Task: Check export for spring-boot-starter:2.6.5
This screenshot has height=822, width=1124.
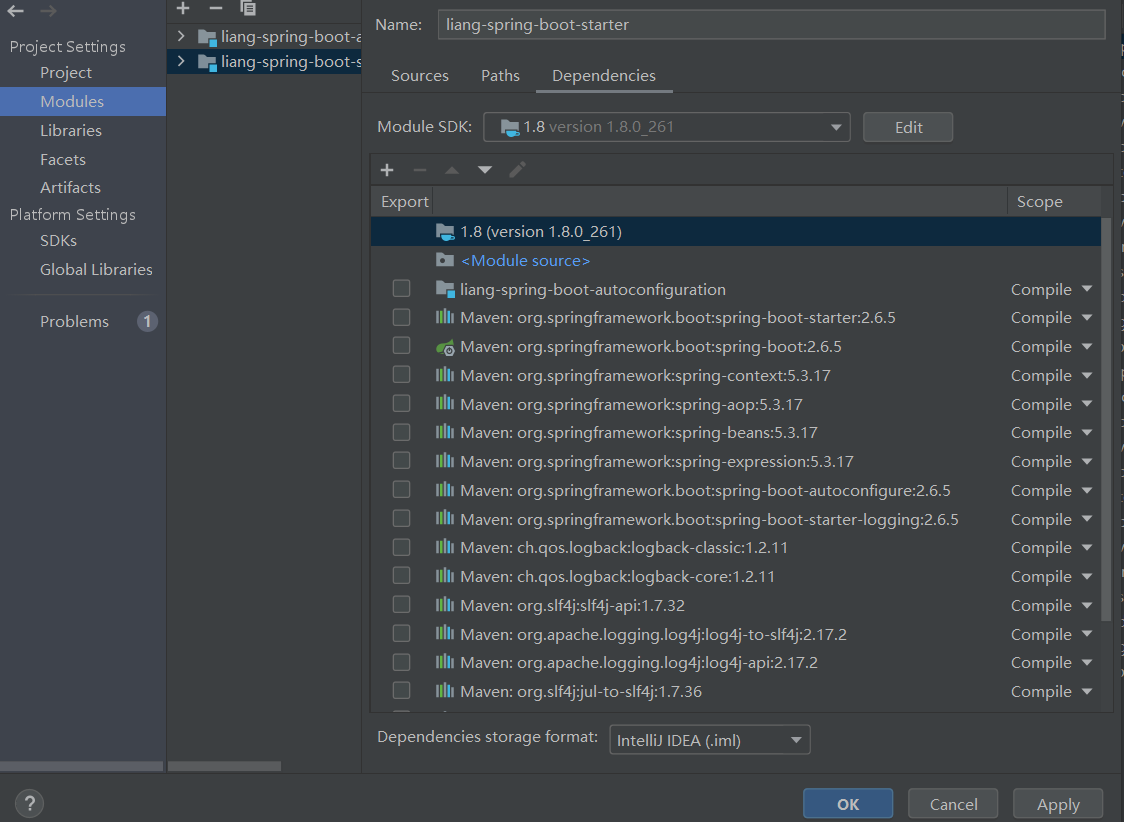Action: click(x=401, y=317)
